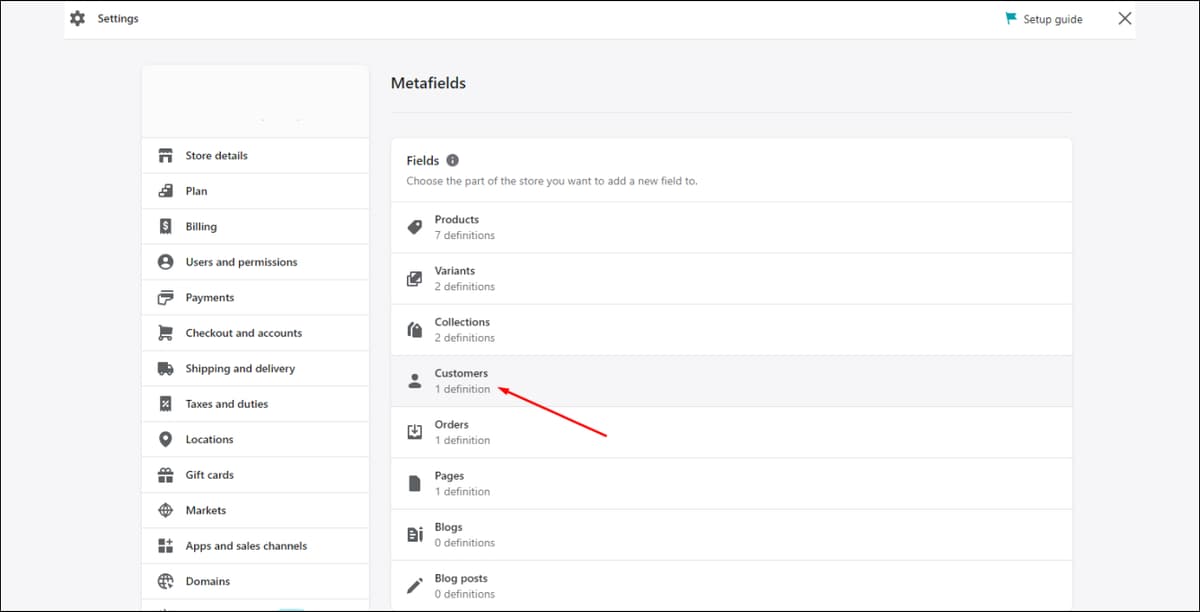Click the Store details storefront icon
The image size is (1200, 612).
coord(166,155)
